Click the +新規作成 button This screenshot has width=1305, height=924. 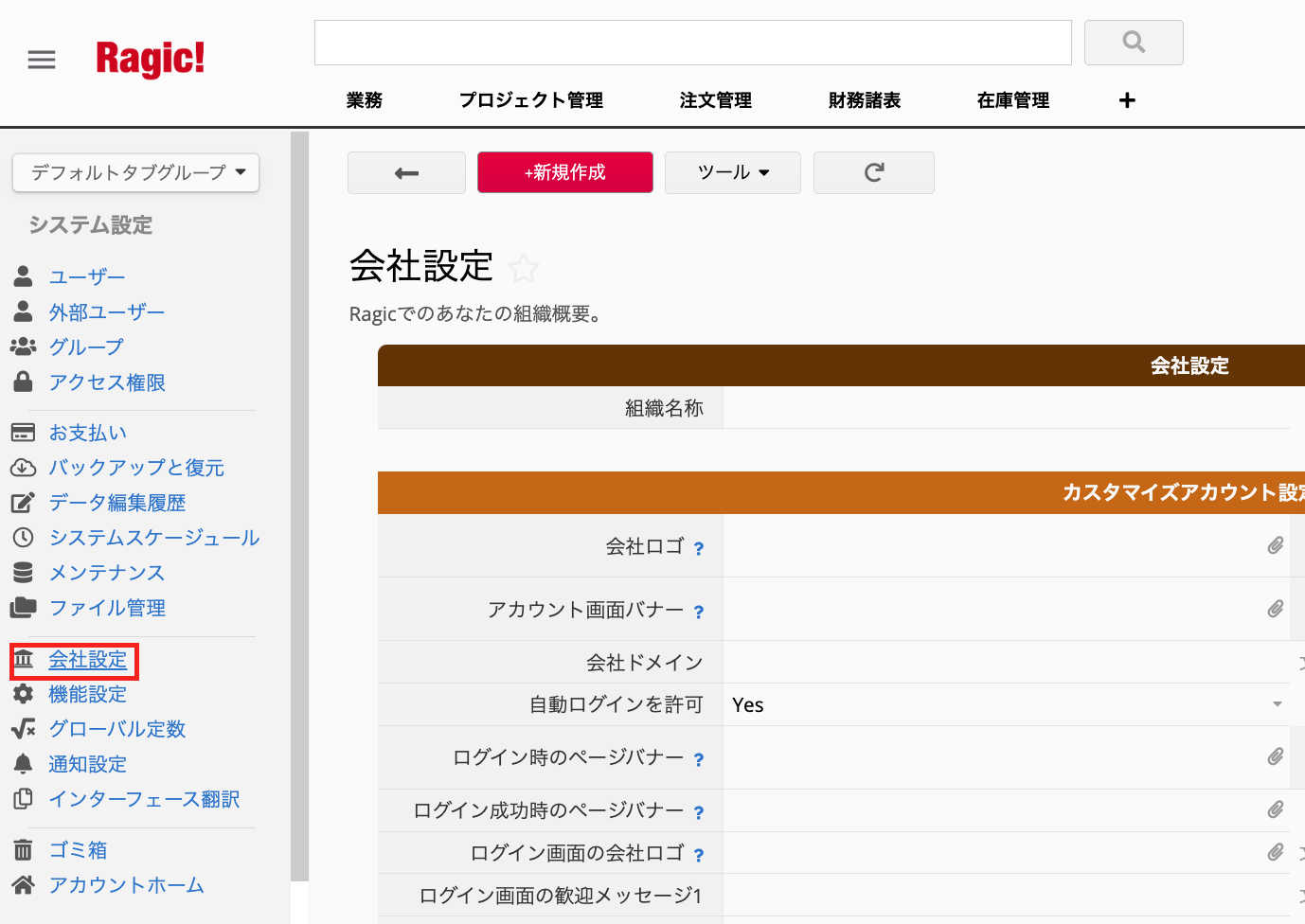[x=564, y=173]
